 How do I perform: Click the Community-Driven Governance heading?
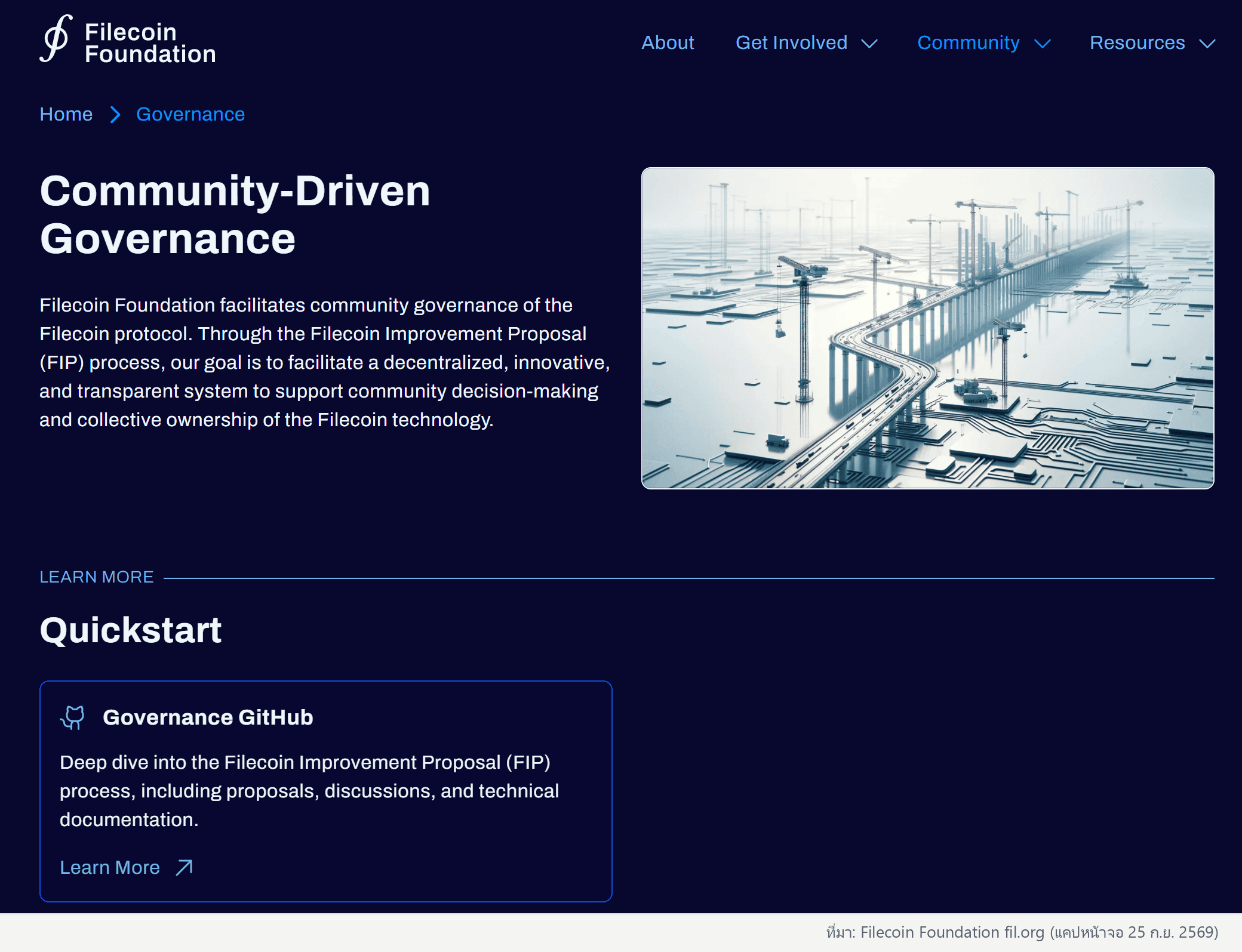pos(235,215)
